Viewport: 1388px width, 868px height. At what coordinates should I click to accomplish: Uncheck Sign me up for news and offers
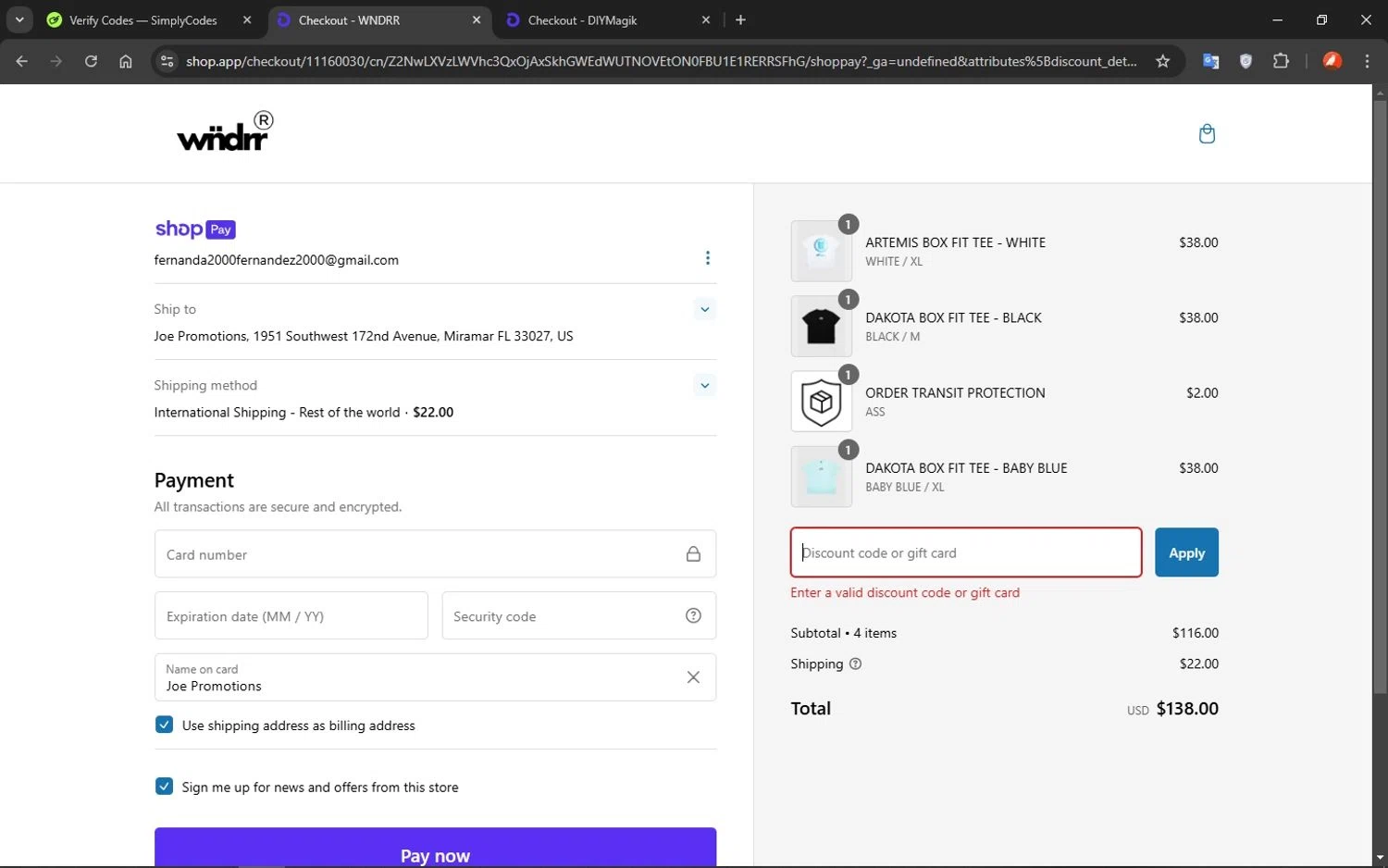tap(164, 787)
